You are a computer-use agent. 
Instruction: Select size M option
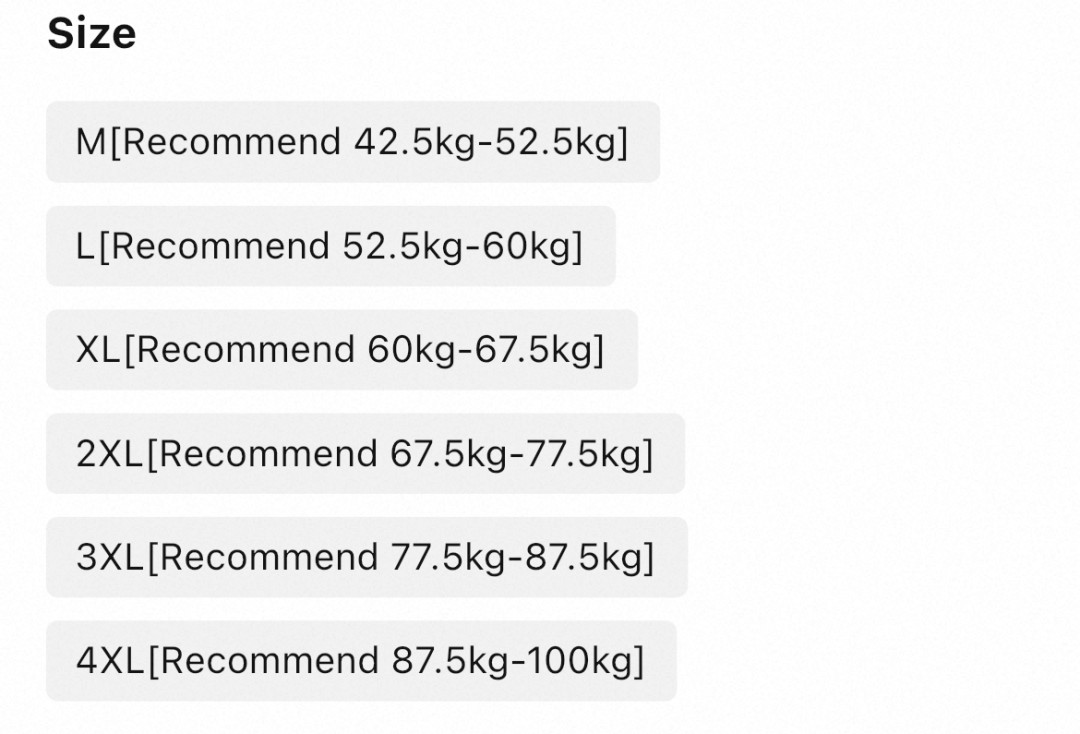coord(352,142)
